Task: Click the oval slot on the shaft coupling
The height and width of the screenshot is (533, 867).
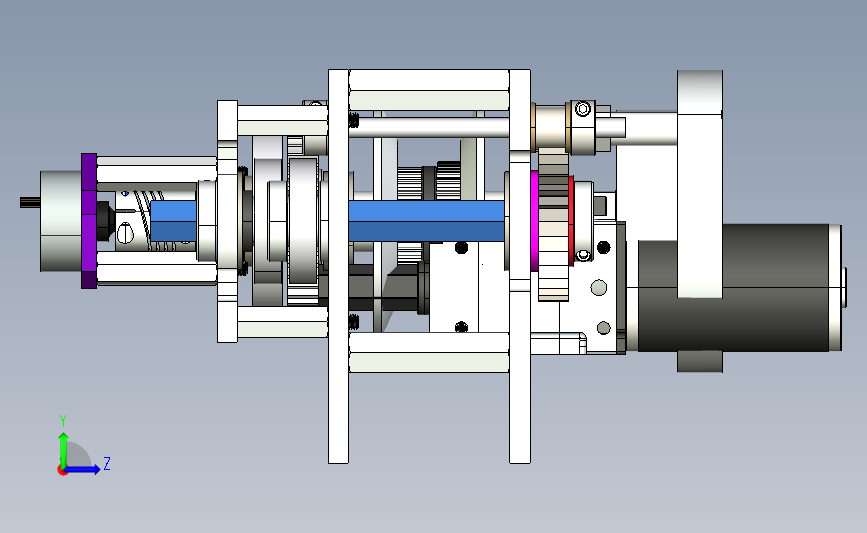Action: click(x=126, y=233)
